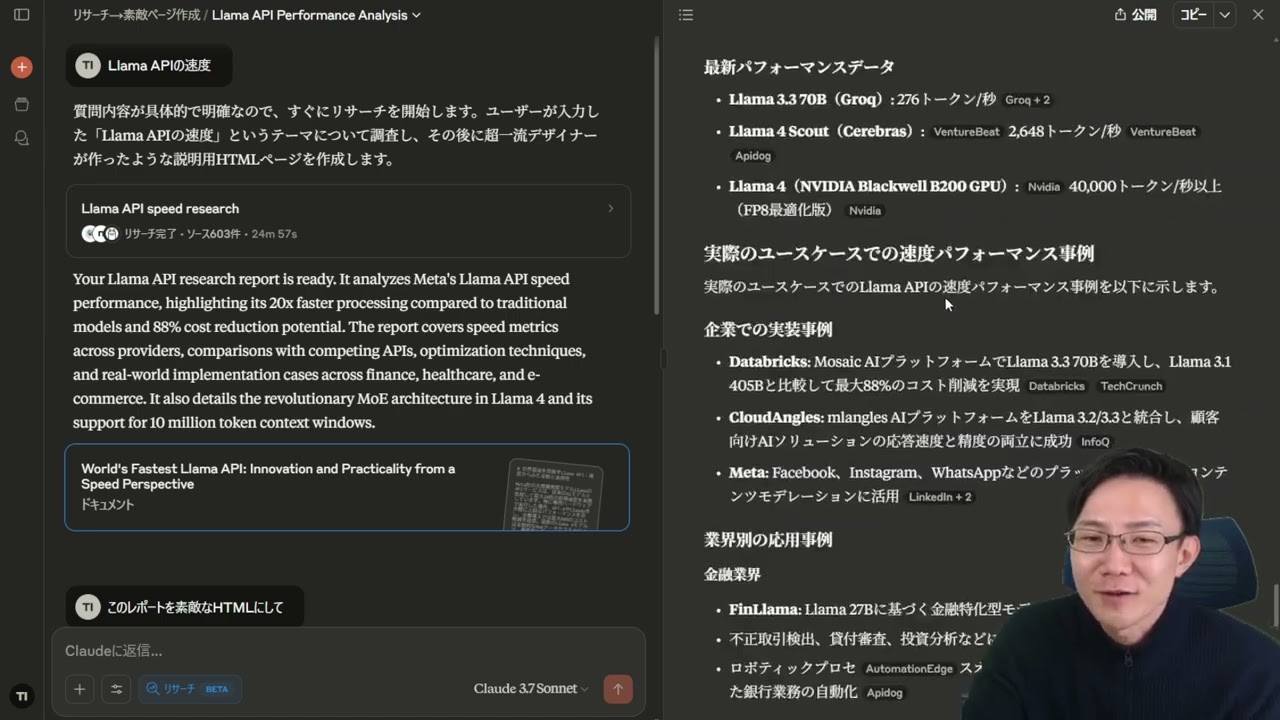The image size is (1280, 720).
Task: Click the research source avatars icon group
Action: (100, 234)
